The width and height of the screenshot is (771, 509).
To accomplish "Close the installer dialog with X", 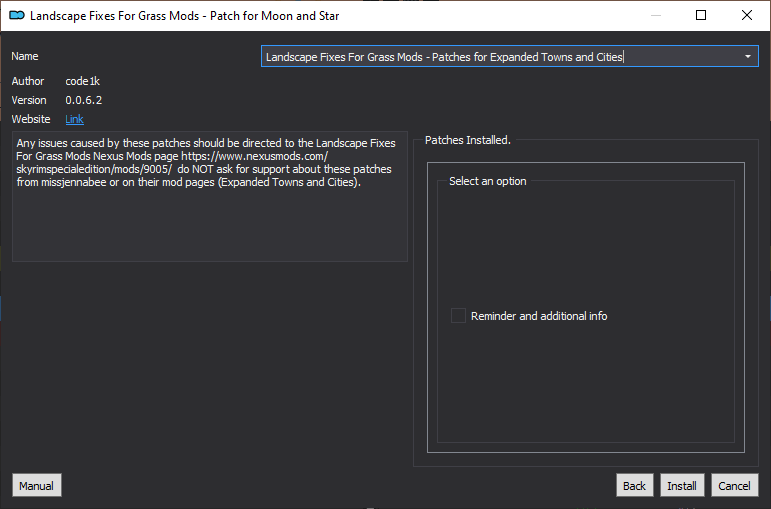I will (x=746, y=16).
